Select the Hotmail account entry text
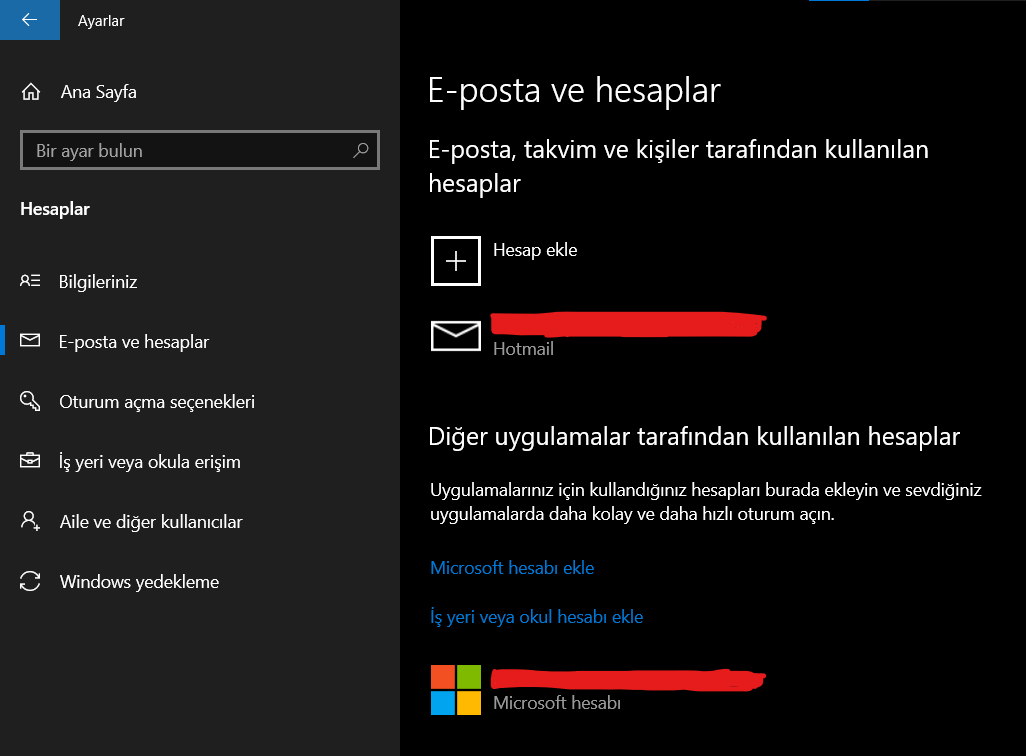1026x756 pixels. (523, 349)
